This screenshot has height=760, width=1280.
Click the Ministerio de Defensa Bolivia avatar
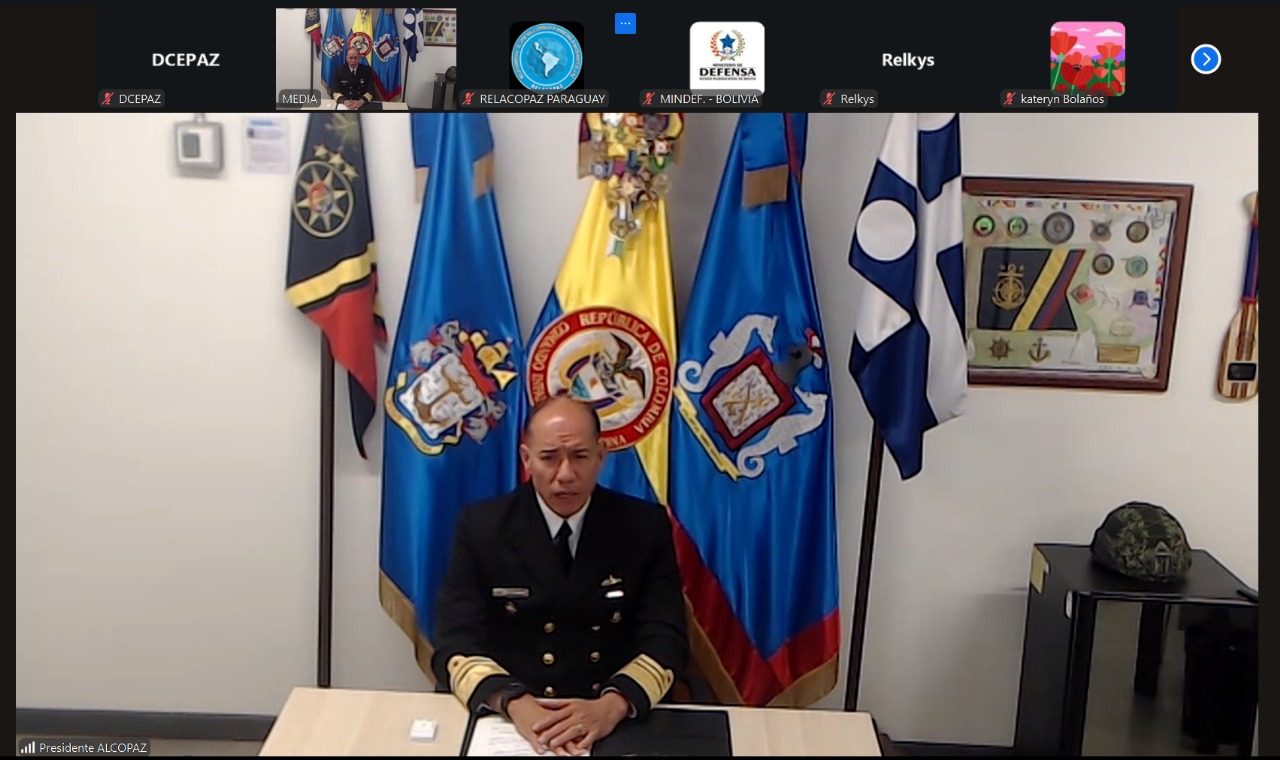click(x=727, y=57)
